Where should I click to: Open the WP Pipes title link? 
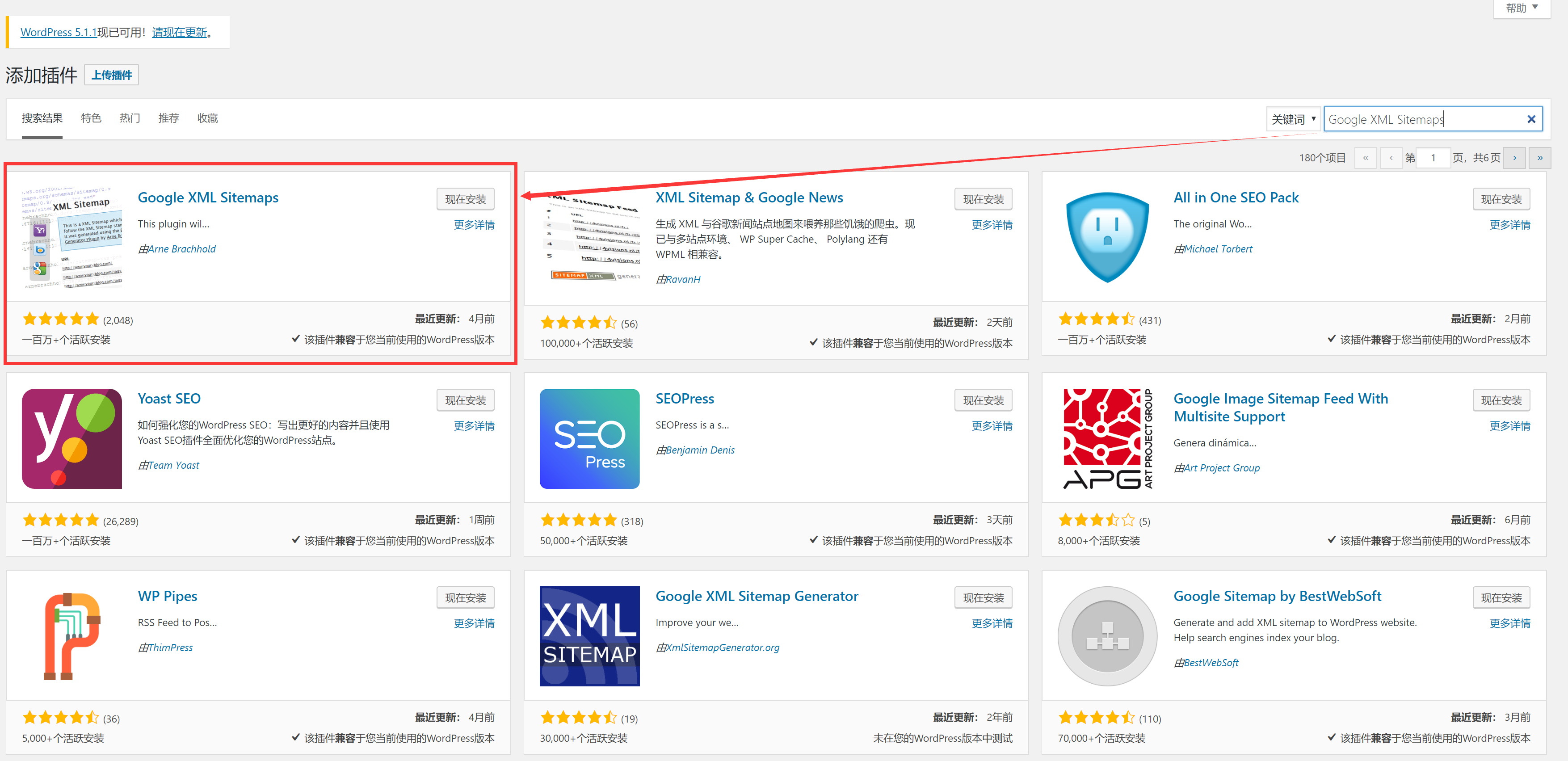click(168, 596)
